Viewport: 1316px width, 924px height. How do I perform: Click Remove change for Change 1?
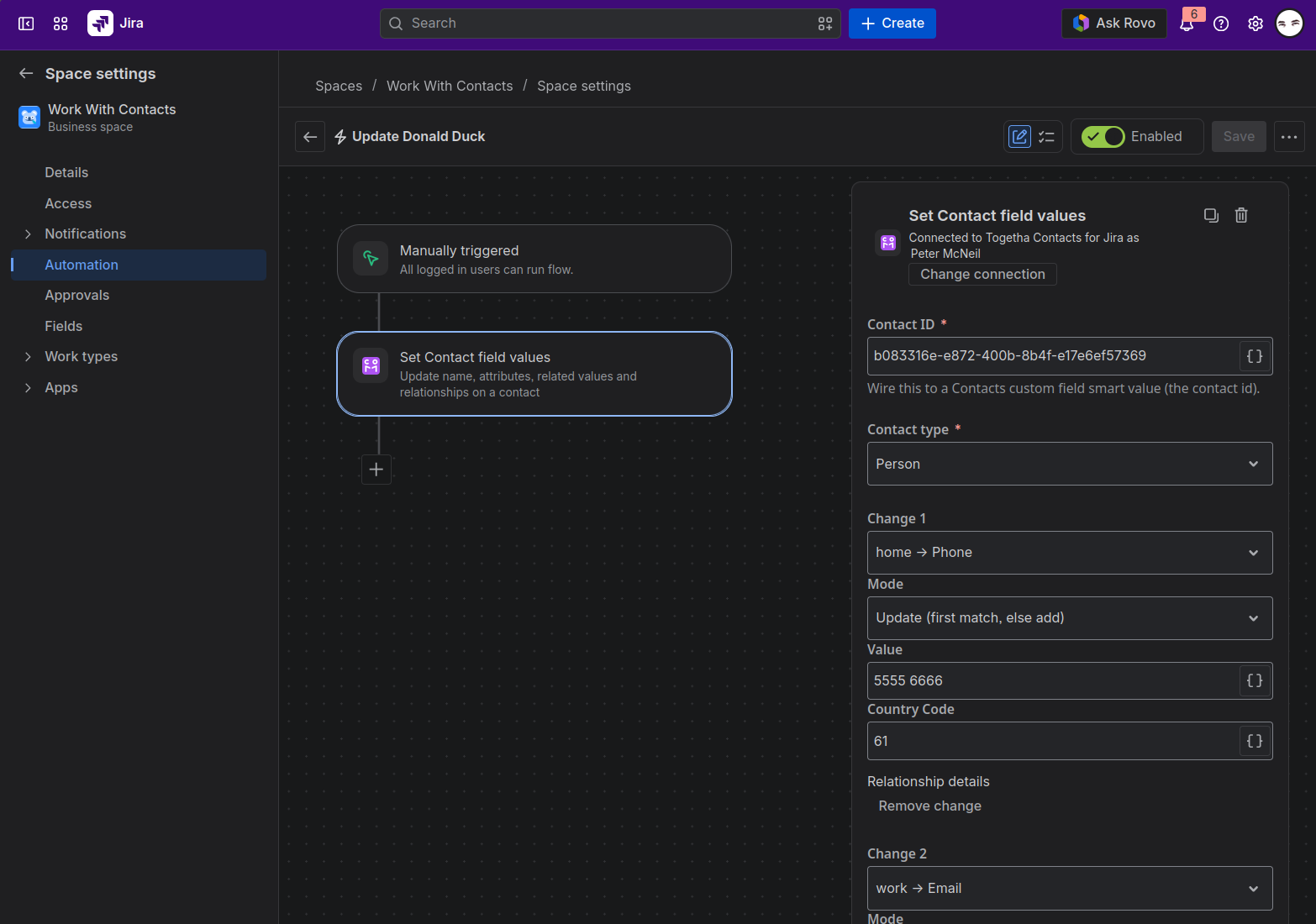point(929,806)
